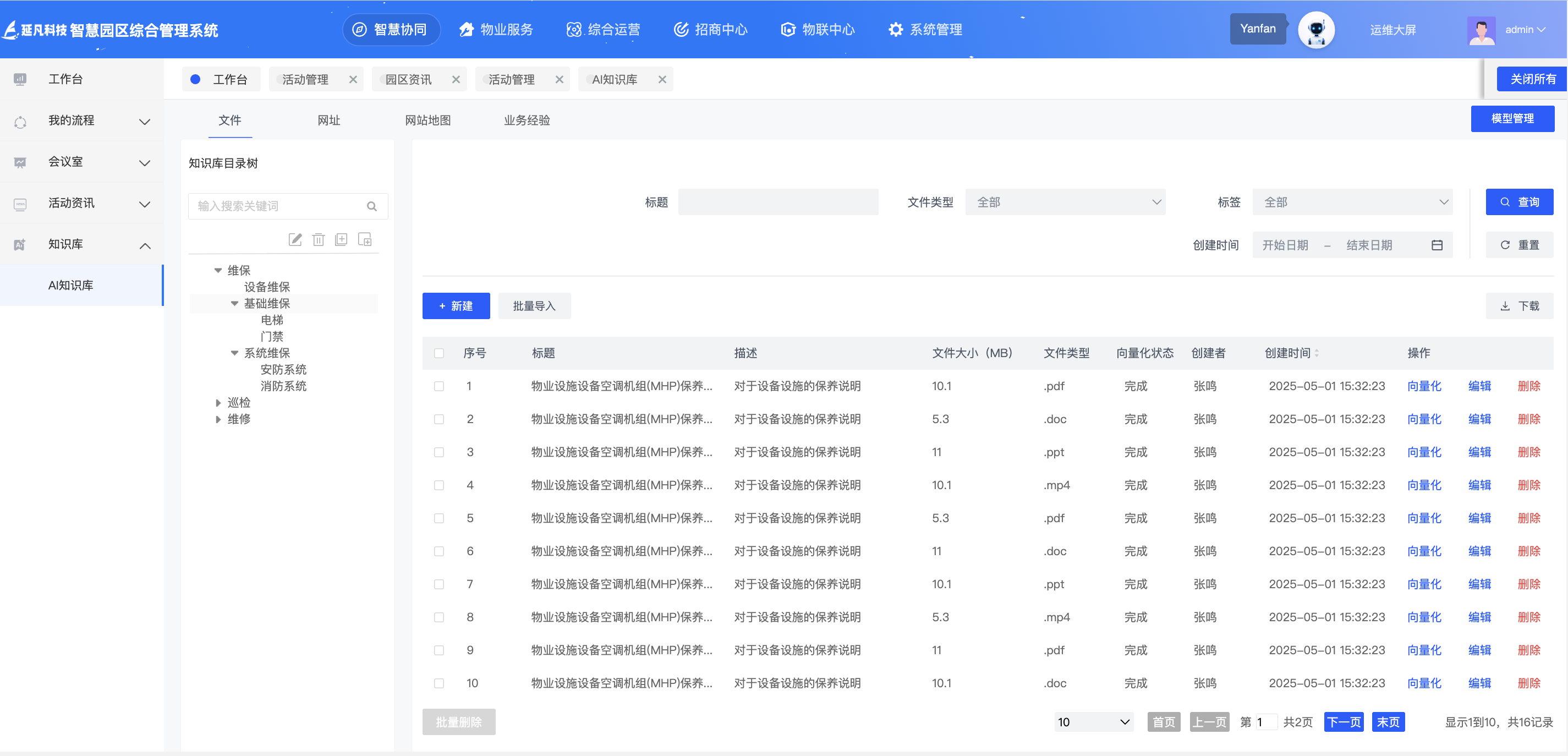Image resolution: width=1568 pixels, height=756 pixels.
Task: Open the AI robot assistant avatar icon
Action: (1316, 30)
